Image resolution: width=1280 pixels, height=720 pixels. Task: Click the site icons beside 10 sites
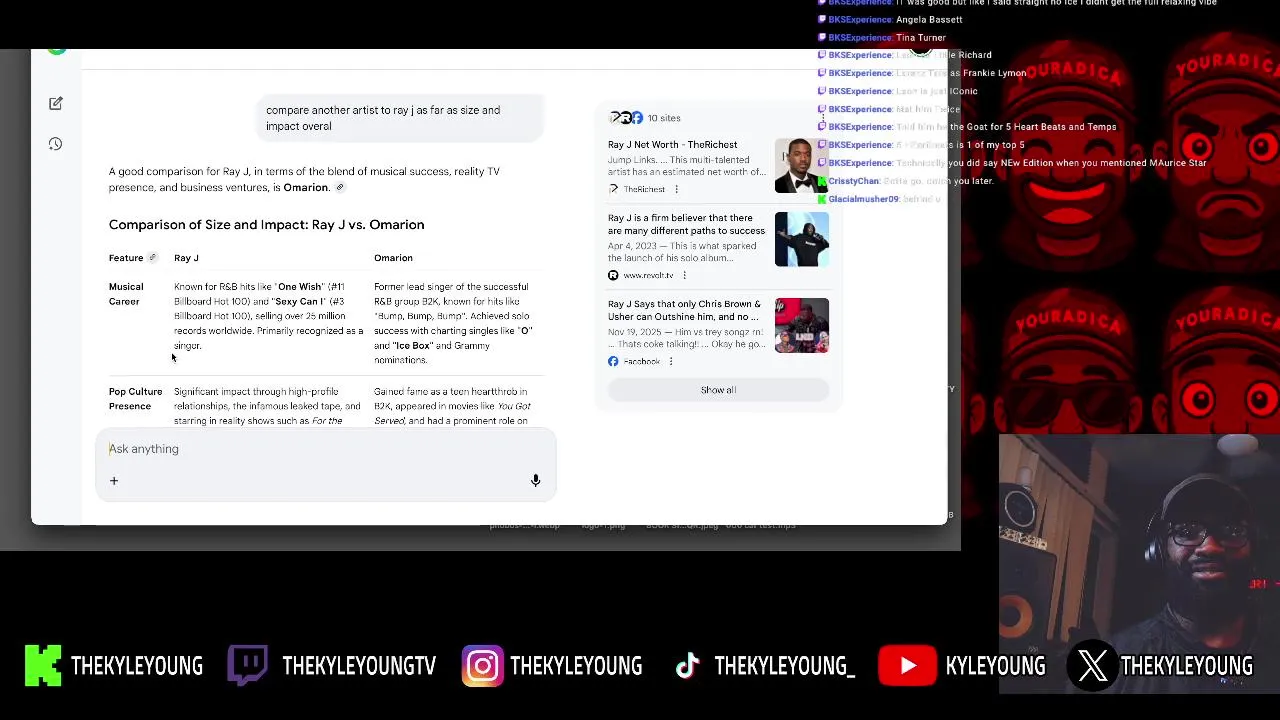tap(625, 118)
